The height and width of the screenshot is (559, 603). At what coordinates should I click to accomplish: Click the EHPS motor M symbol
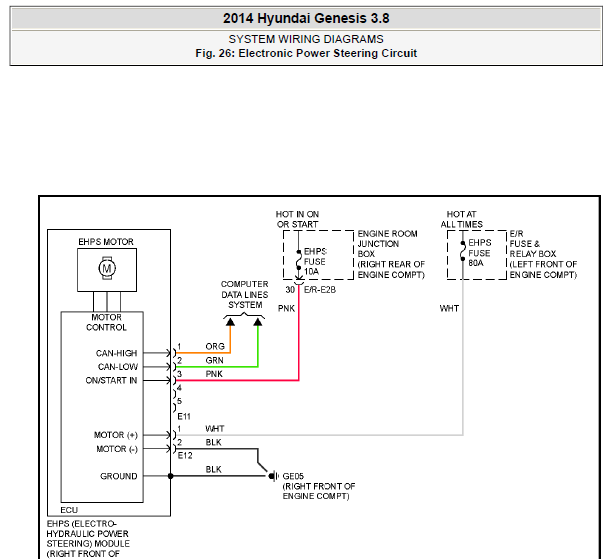point(107,268)
